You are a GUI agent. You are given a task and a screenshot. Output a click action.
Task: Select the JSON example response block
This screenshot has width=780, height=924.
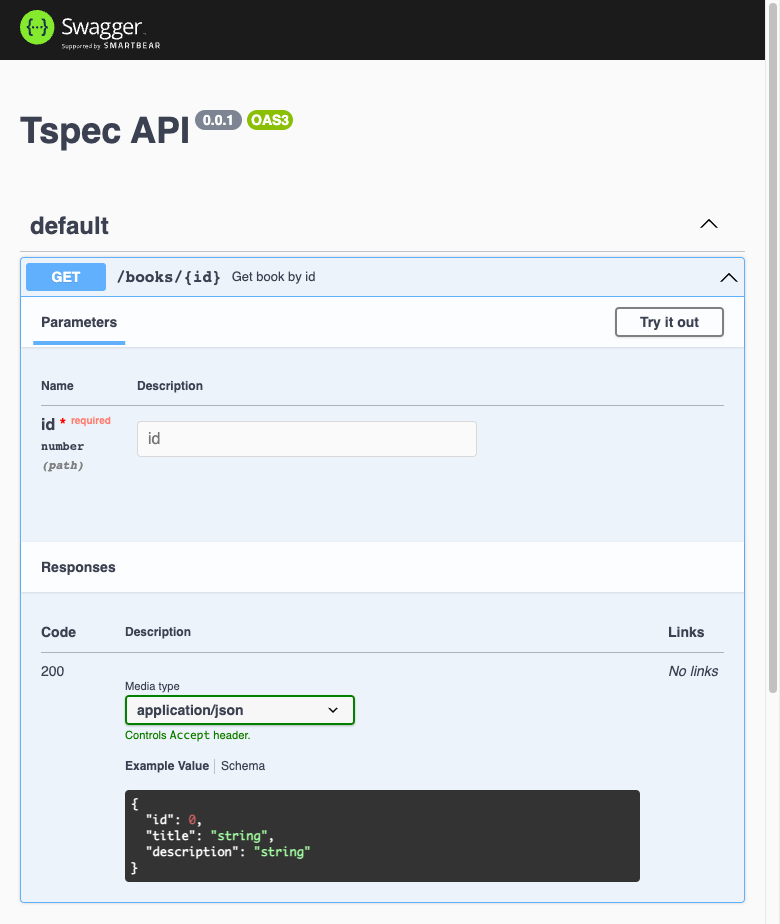382,836
